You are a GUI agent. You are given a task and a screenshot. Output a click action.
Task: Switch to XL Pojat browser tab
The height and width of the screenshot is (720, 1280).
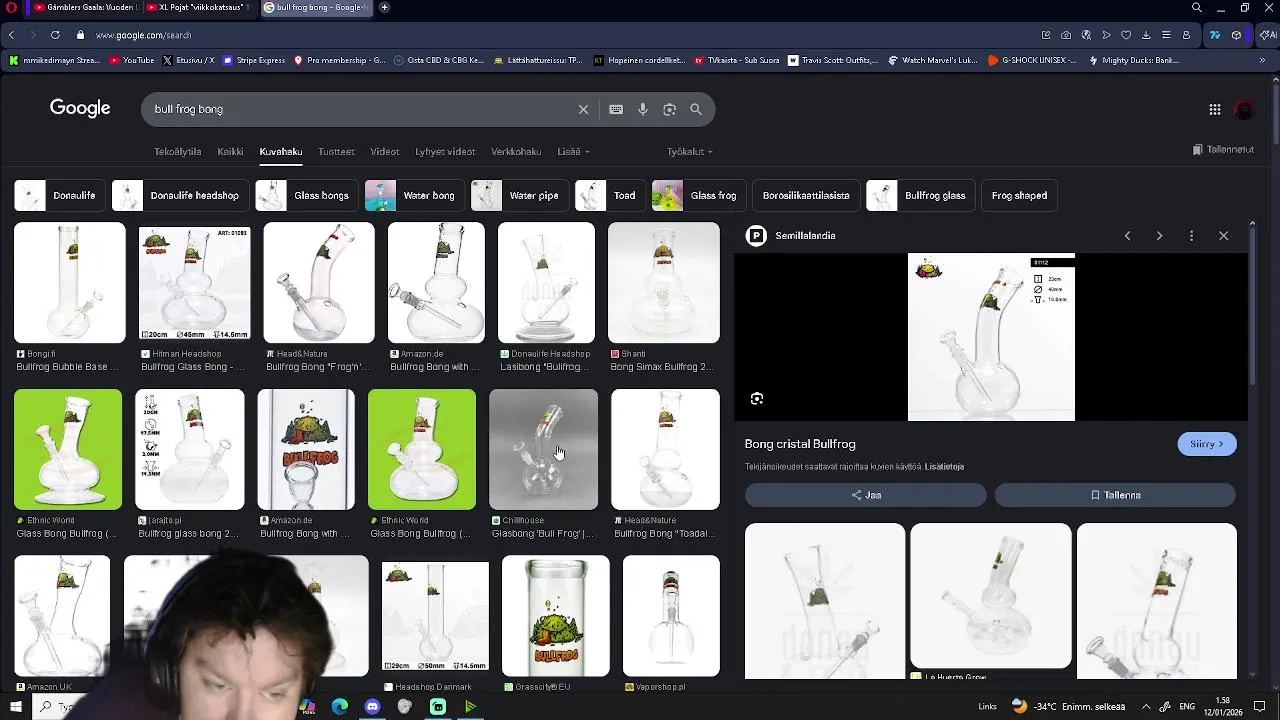(x=199, y=8)
